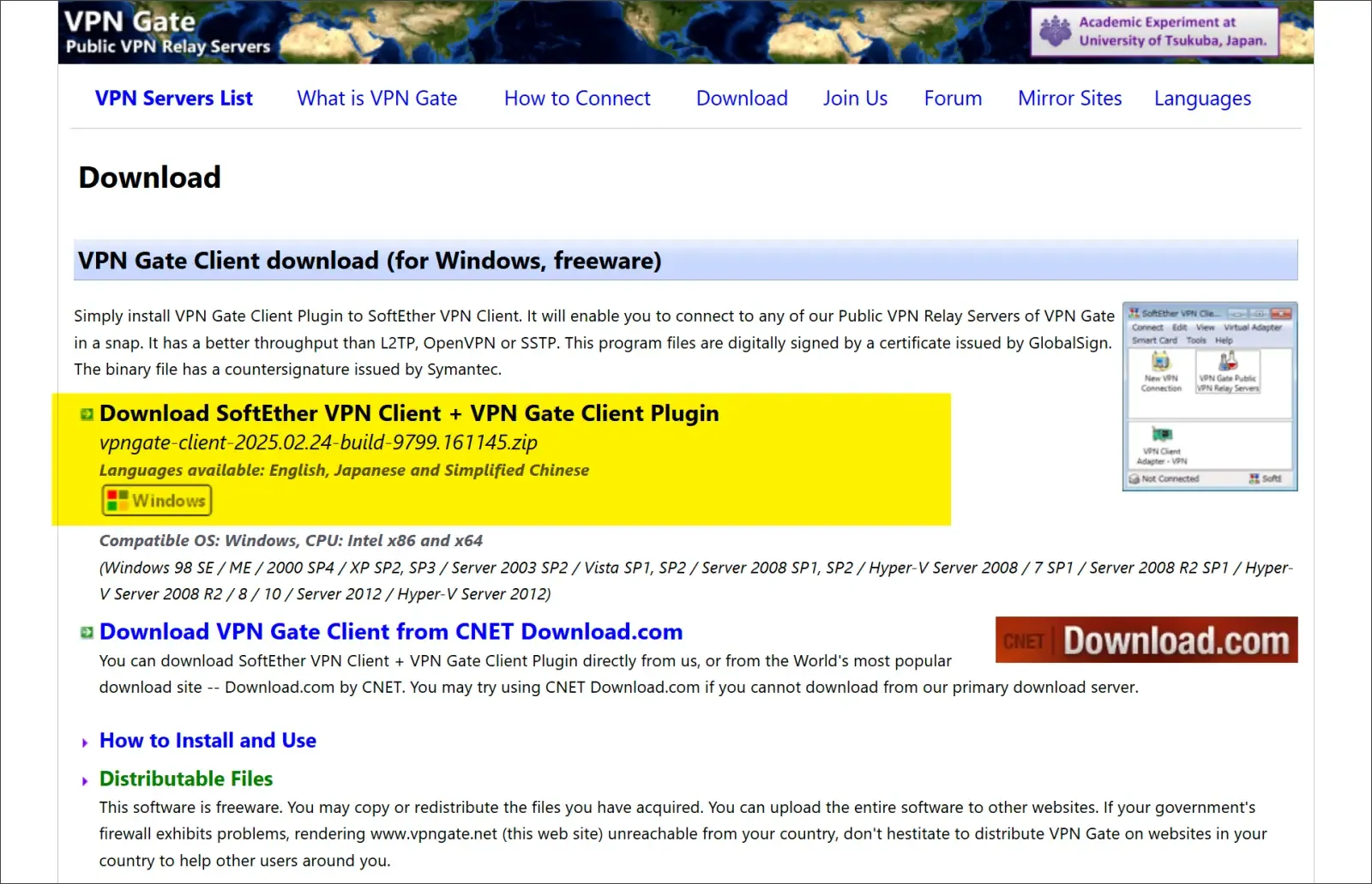Visit the Forum page
The width and height of the screenshot is (1372, 884).
pyautogui.click(x=953, y=99)
